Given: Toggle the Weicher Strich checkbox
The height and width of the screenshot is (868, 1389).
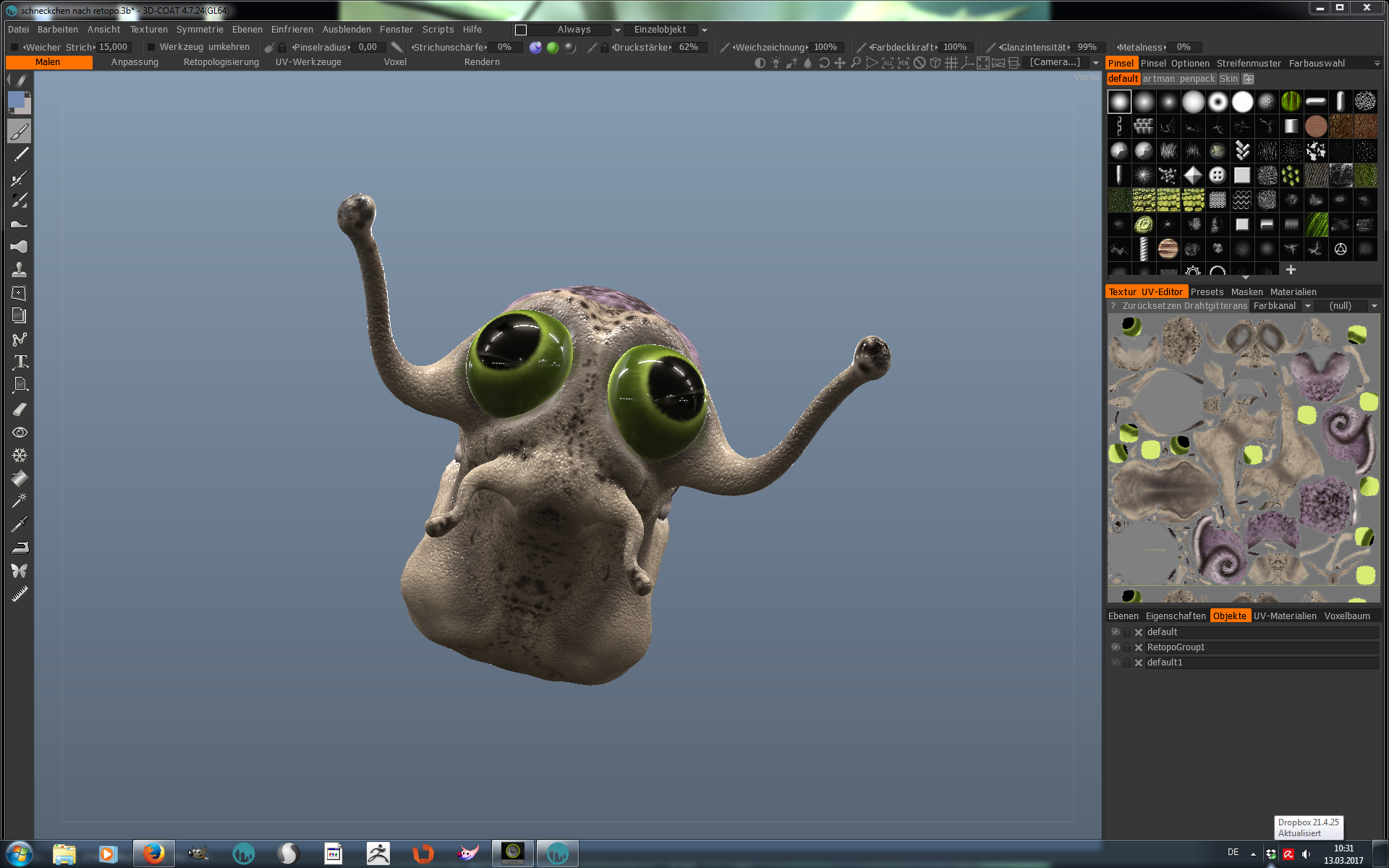Looking at the screenshot, I should (x=14, y=47).
